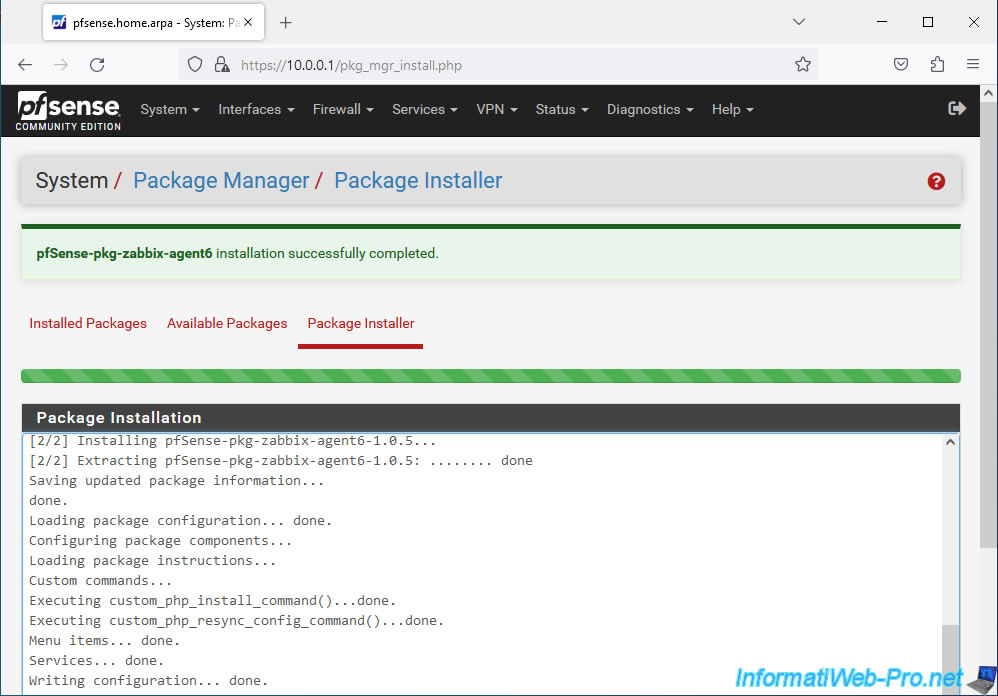998x696 pixels.
Task: Switch to the Available Packages tab
Action: (227, 323)
